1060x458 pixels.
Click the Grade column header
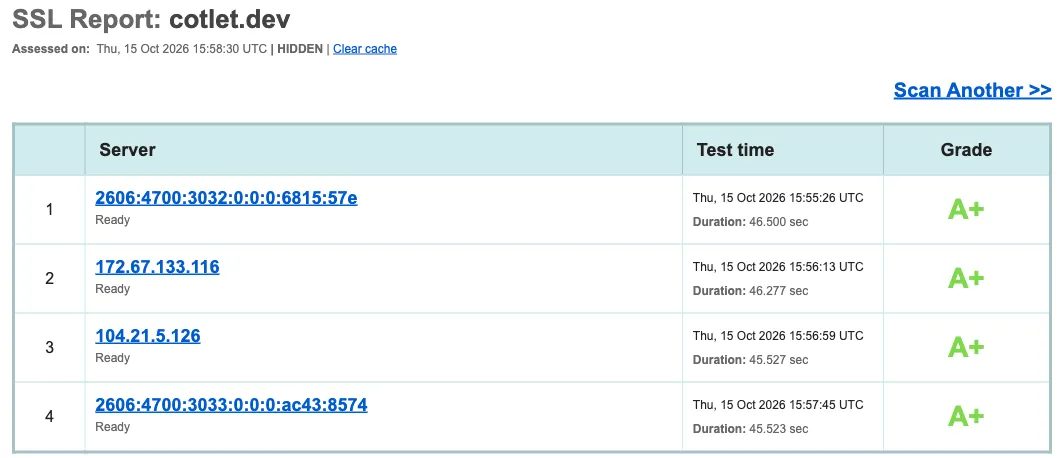point(966,150)
